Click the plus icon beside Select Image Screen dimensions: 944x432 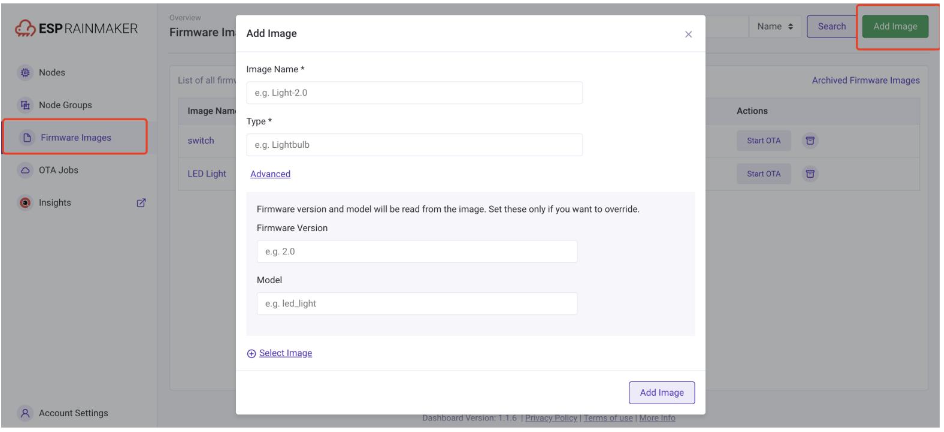point(252,354)
